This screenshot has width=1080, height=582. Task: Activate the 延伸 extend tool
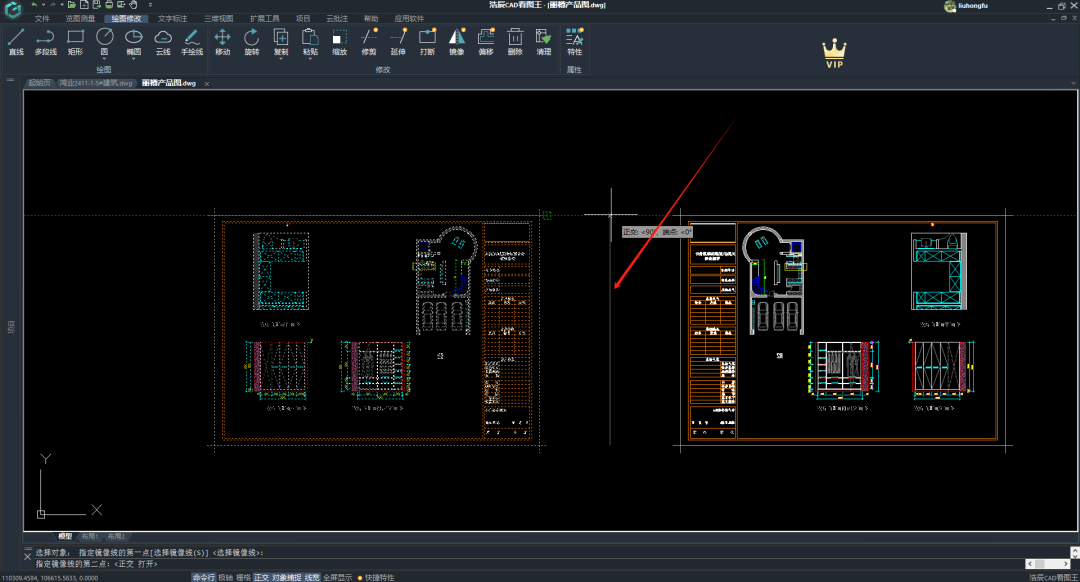click(x=398, y=41)
